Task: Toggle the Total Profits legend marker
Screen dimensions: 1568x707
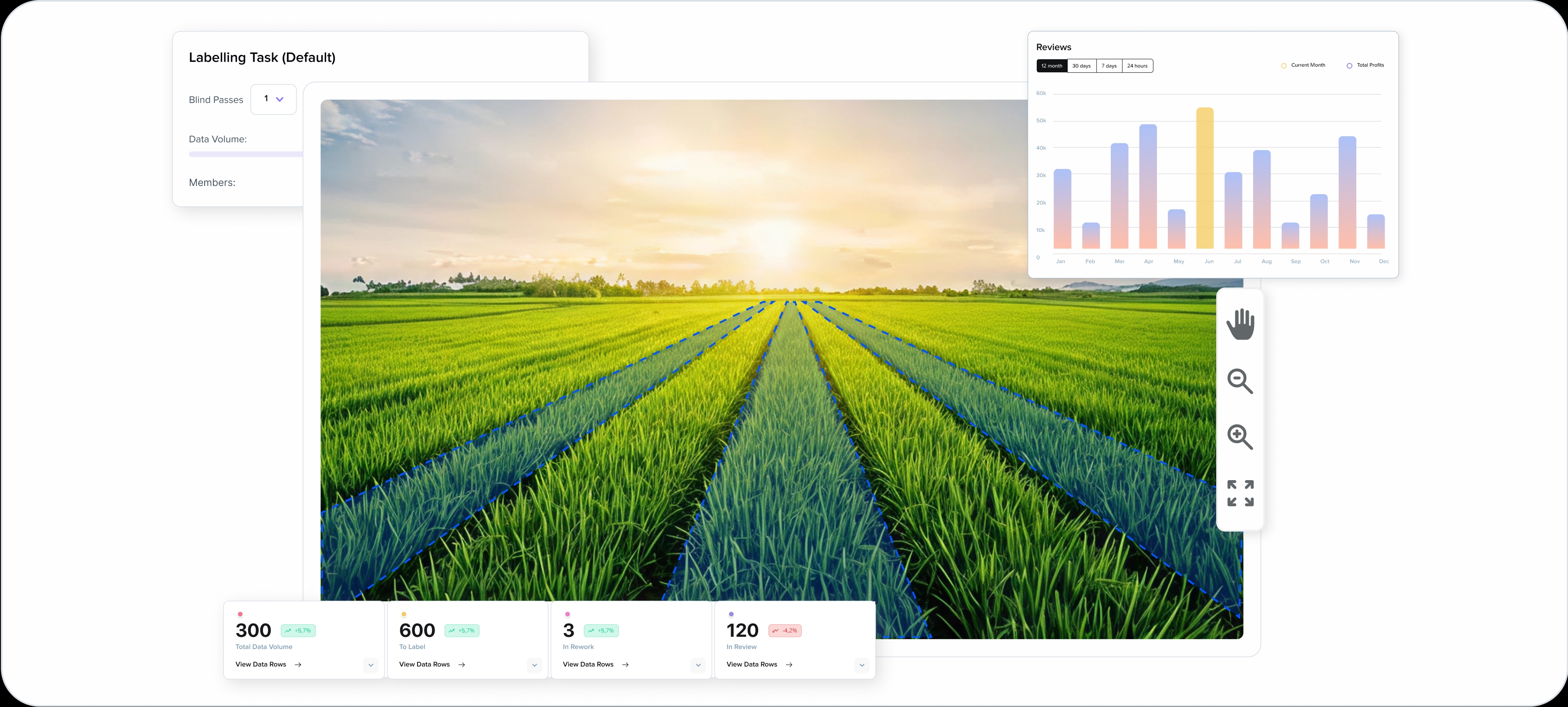Action: coord(1349,66)
